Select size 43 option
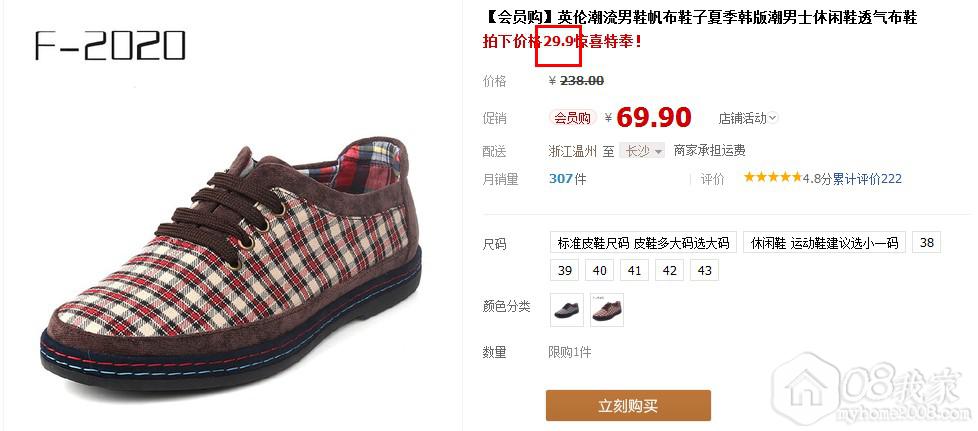978x431 pixels. pyautogui.click(x=704, y=271)
